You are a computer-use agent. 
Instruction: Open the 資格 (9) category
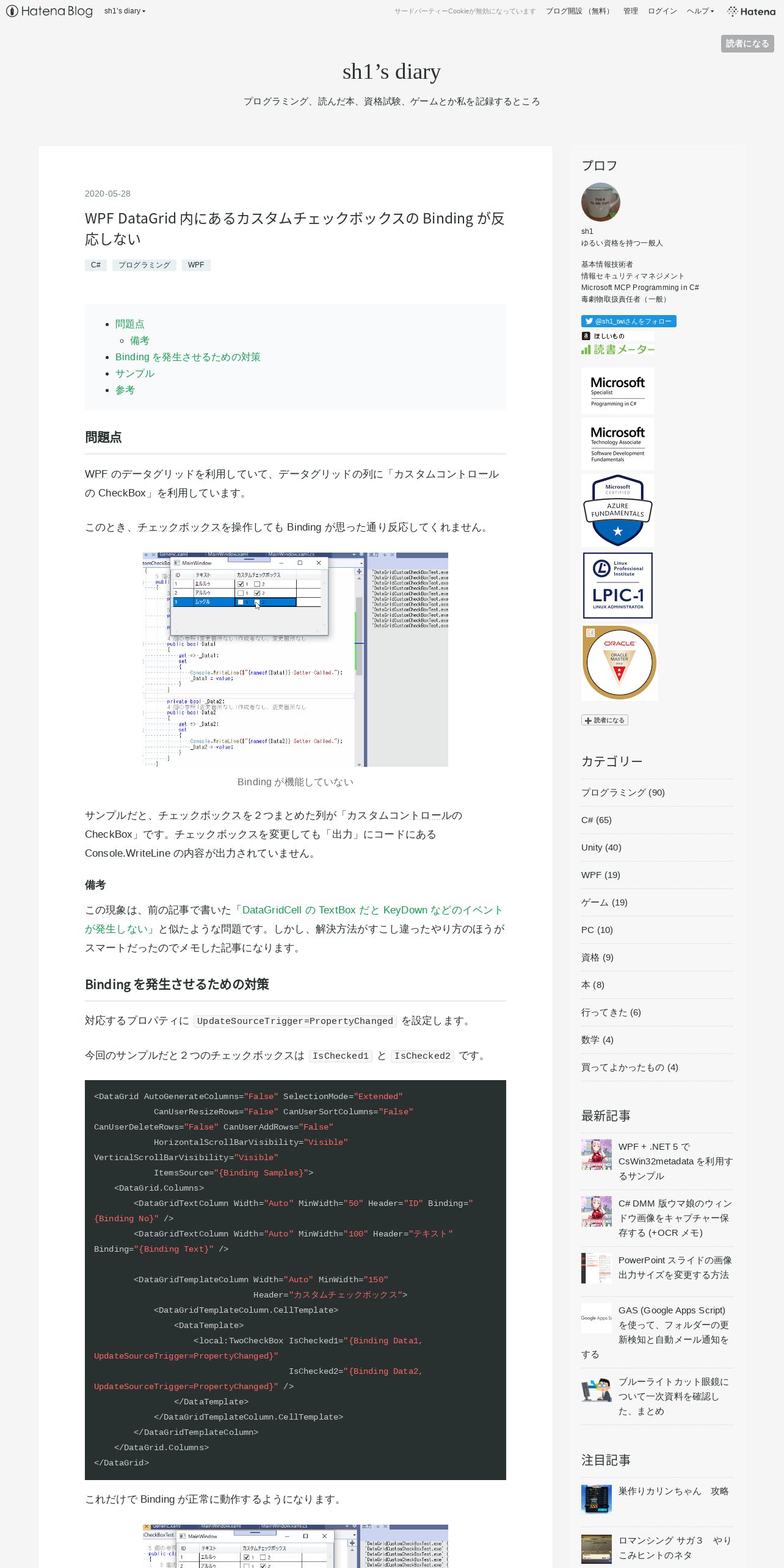tap(597, 957)
